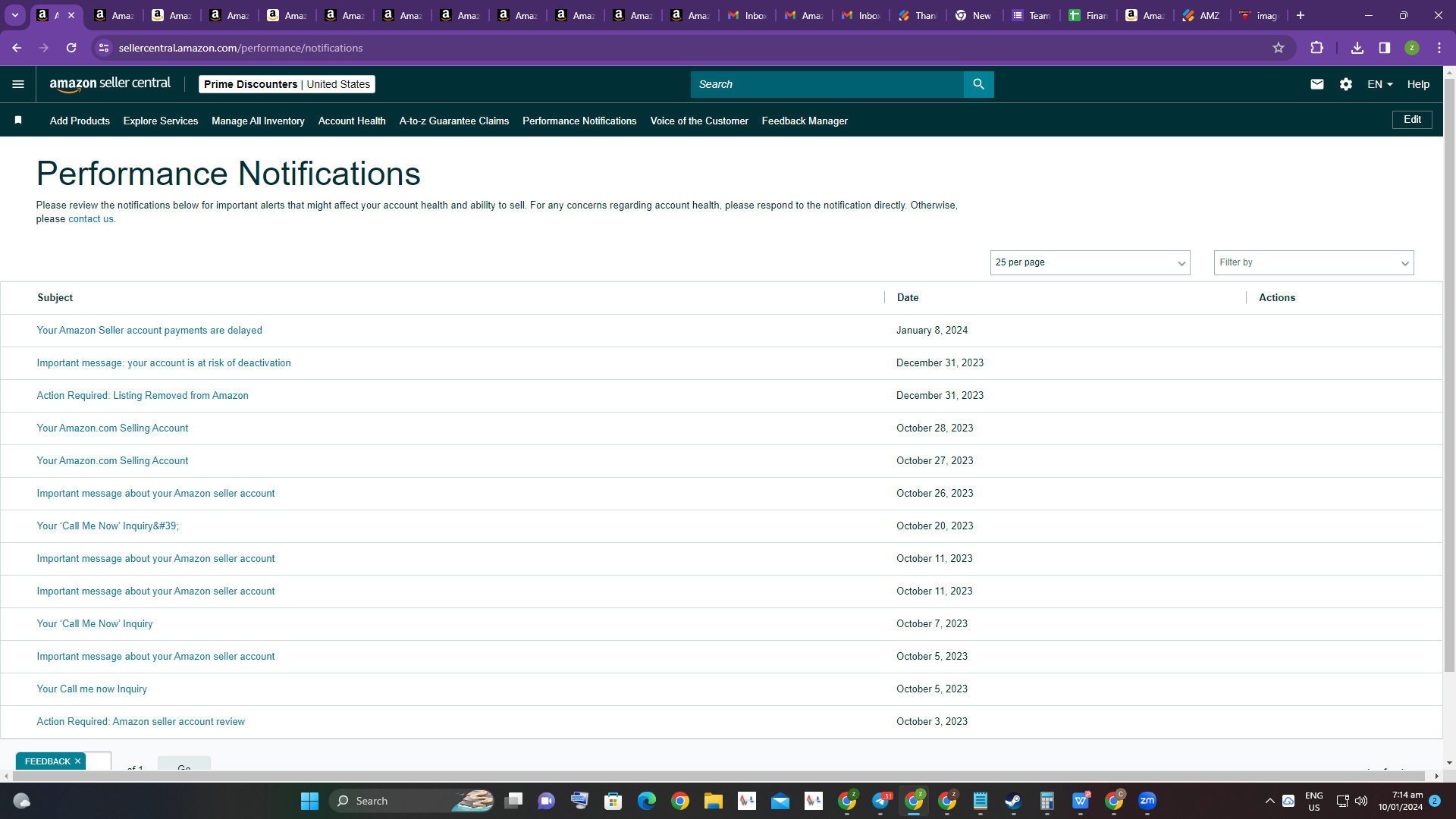Image resolution: width=1456 pixels, height=819 pixels.
Task: Open a new browser tab
Action: 1301,15
